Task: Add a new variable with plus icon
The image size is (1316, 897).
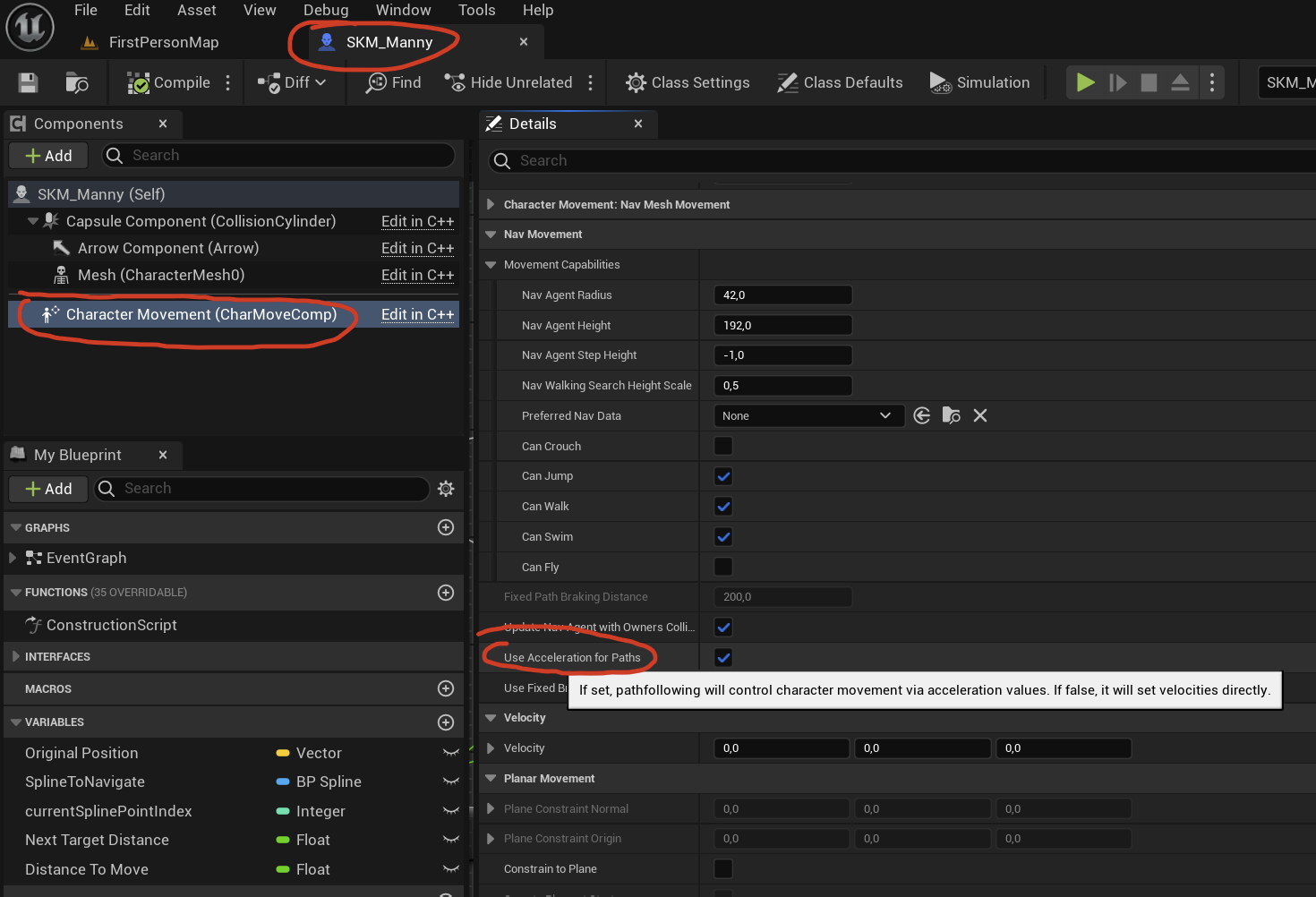Action: point(446,722)
